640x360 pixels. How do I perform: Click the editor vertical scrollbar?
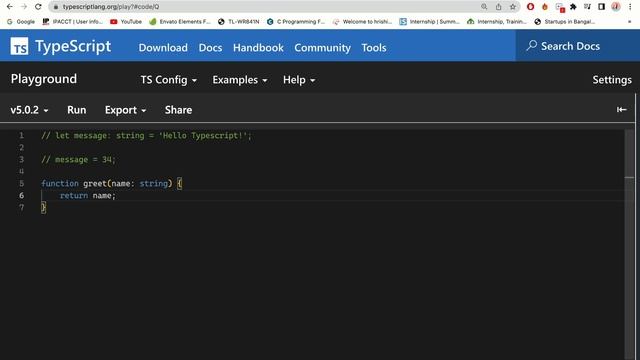(x=629, y=245)
